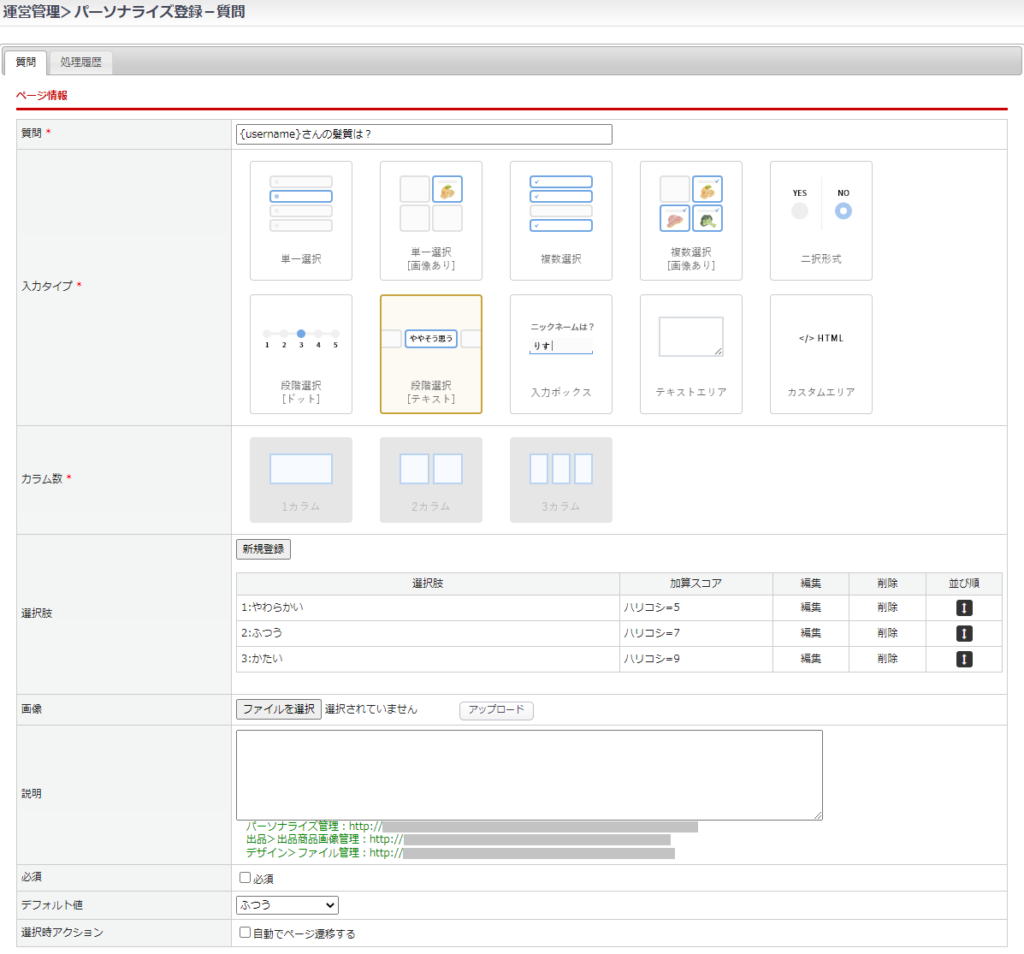Click the 新規登録 button
The height and width of the screenshot is (954, 1024).
pyautogui.click(x=263, y=549)
